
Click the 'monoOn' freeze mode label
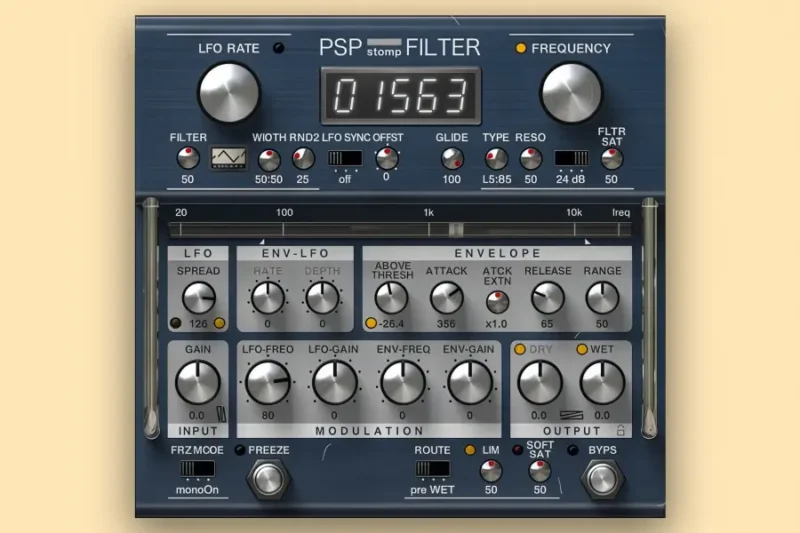[197, 490]
